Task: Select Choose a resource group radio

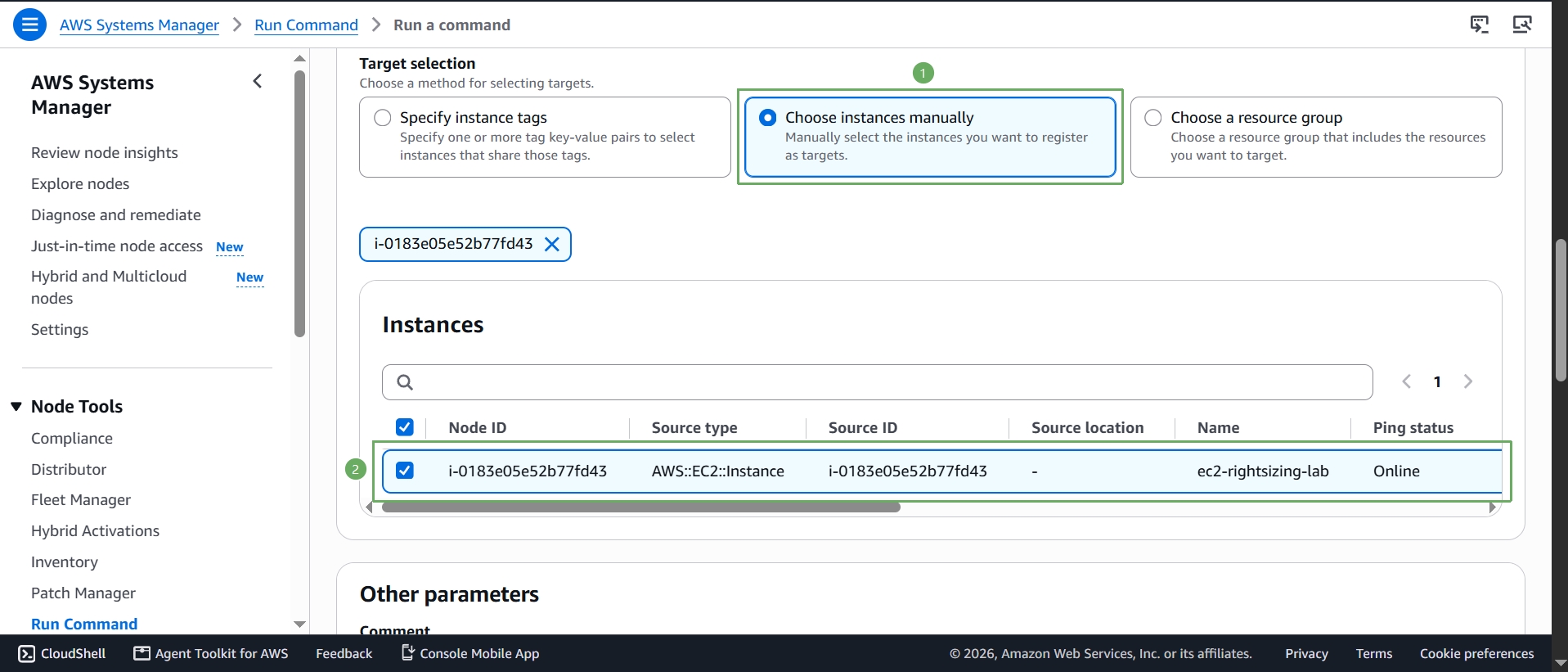Action: click(1153, 118)
